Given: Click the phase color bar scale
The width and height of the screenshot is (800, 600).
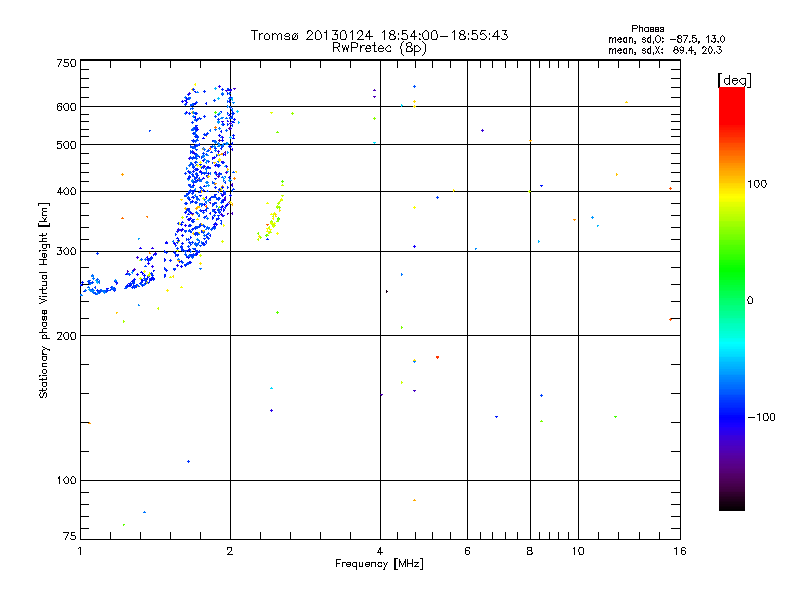Looking at the screenshot, I should click(x=732, y=298).
